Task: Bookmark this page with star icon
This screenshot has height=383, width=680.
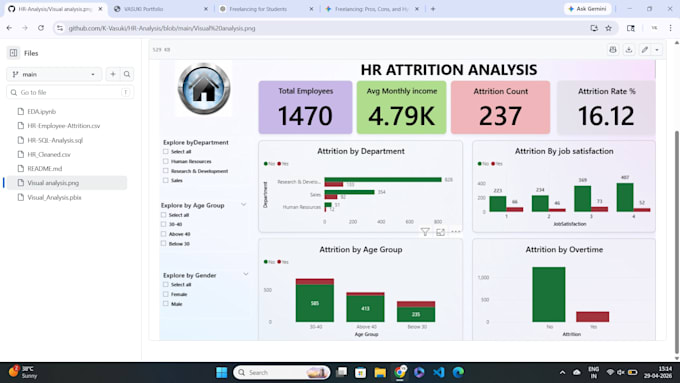Action: point(608,28)
